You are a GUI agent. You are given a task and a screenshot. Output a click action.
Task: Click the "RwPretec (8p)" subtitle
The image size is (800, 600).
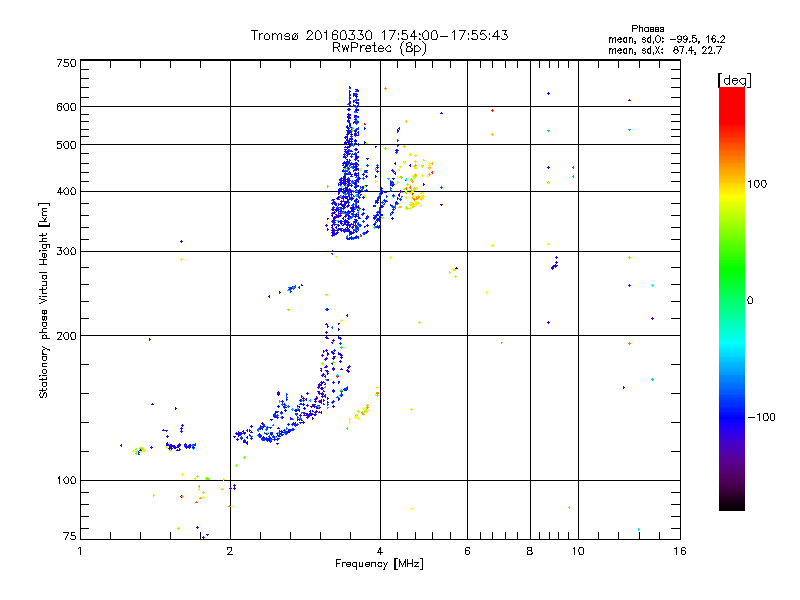point(379,48)
